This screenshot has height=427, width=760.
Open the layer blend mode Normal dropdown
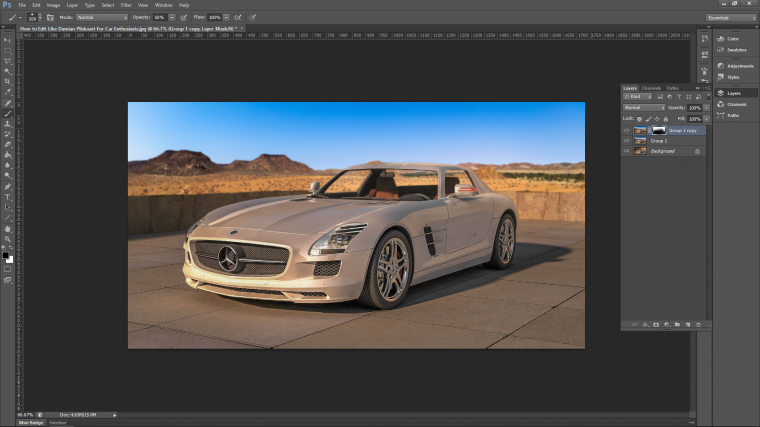pyautogui.click(x=644, y=108)
